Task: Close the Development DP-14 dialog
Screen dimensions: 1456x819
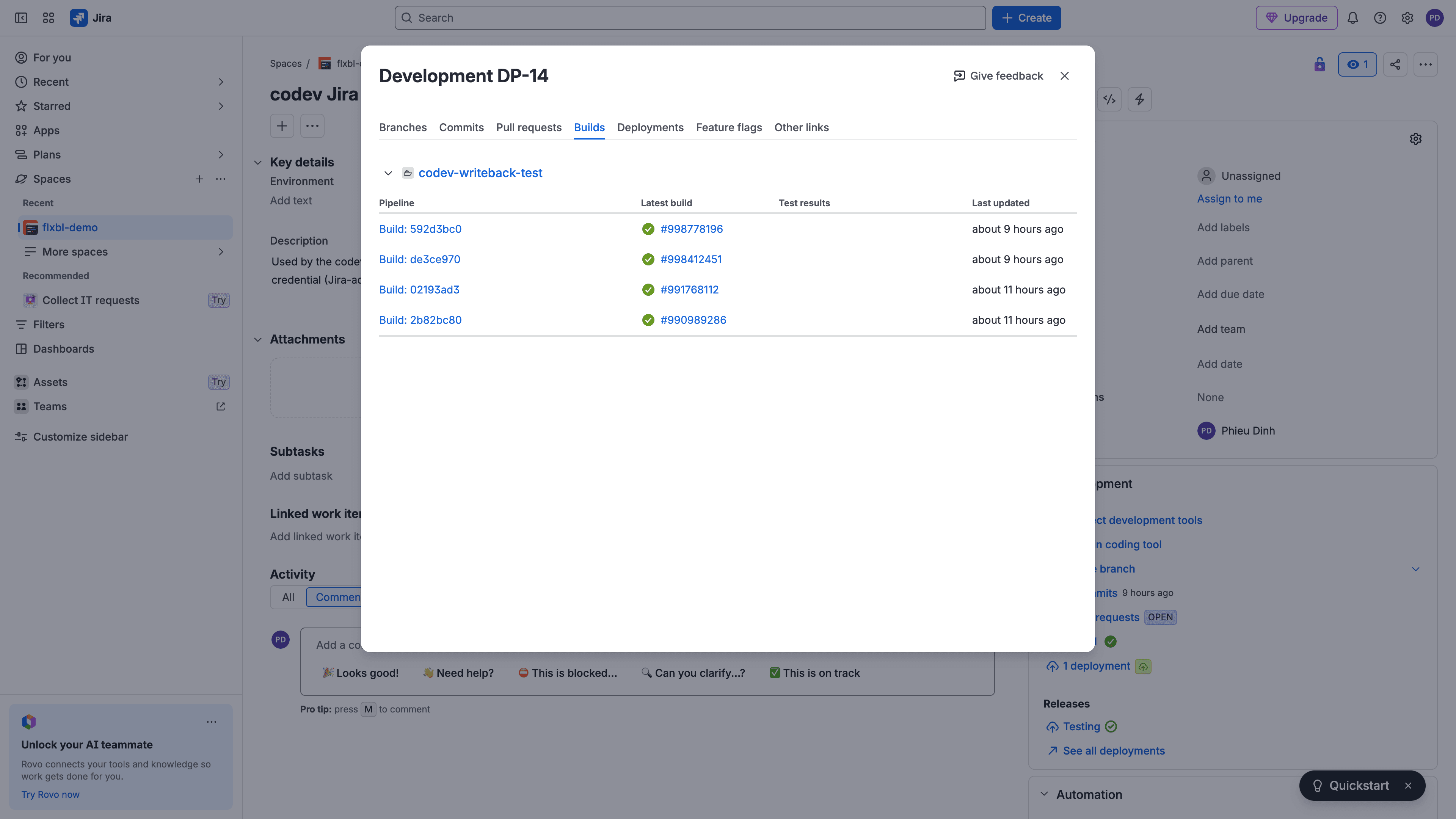Action: (x=1065, y=76)
